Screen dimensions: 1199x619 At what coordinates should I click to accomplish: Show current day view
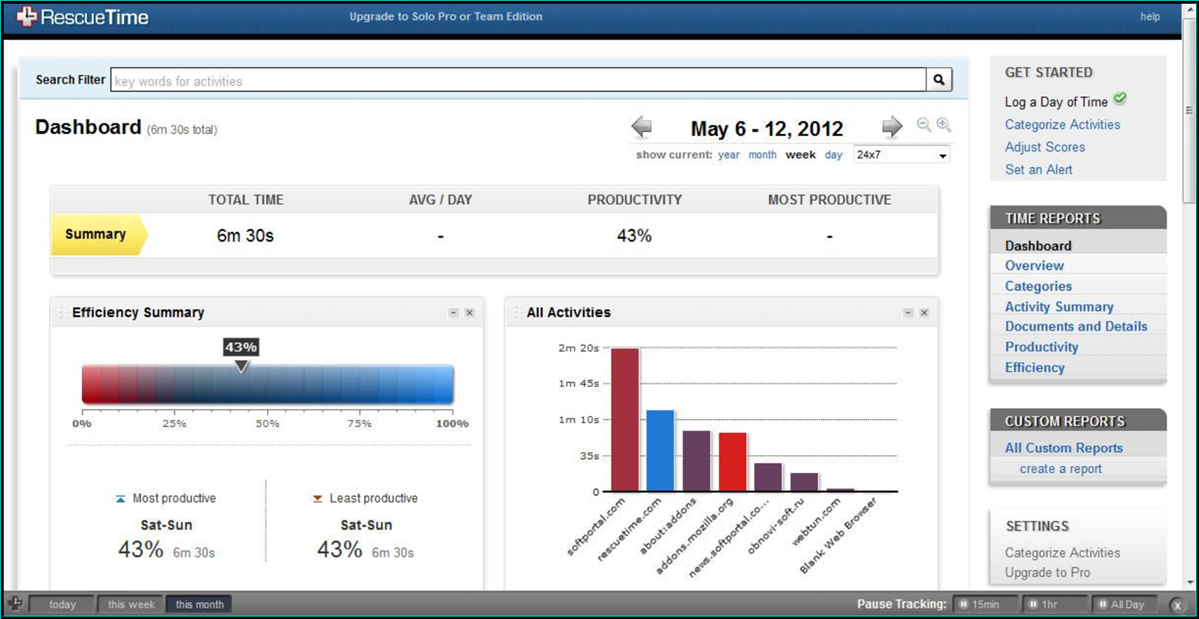pyautogui.click(x=833, y=155)
